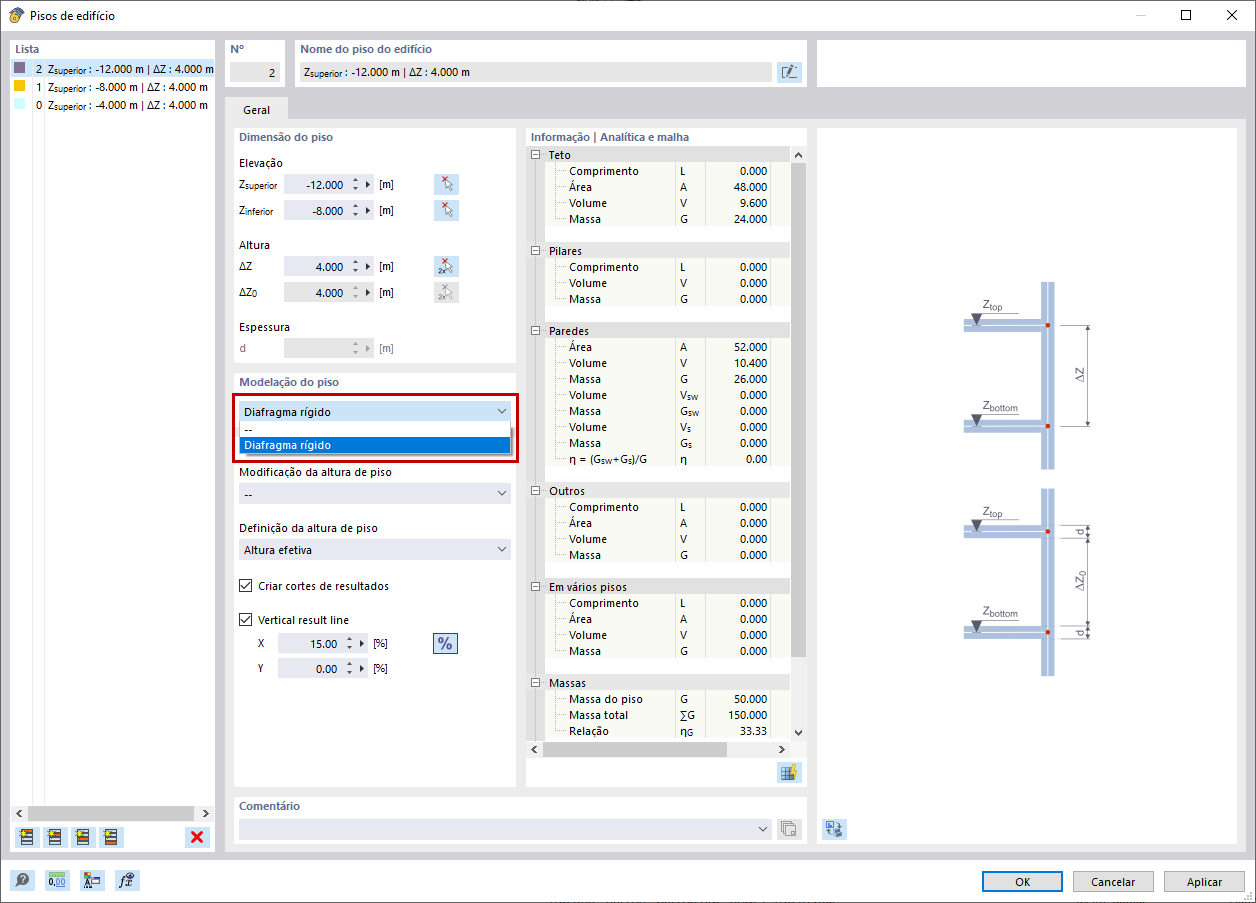The height and width of the screenshot is (903, 1256).
Task: Click the X percent field
Action: 309,644
